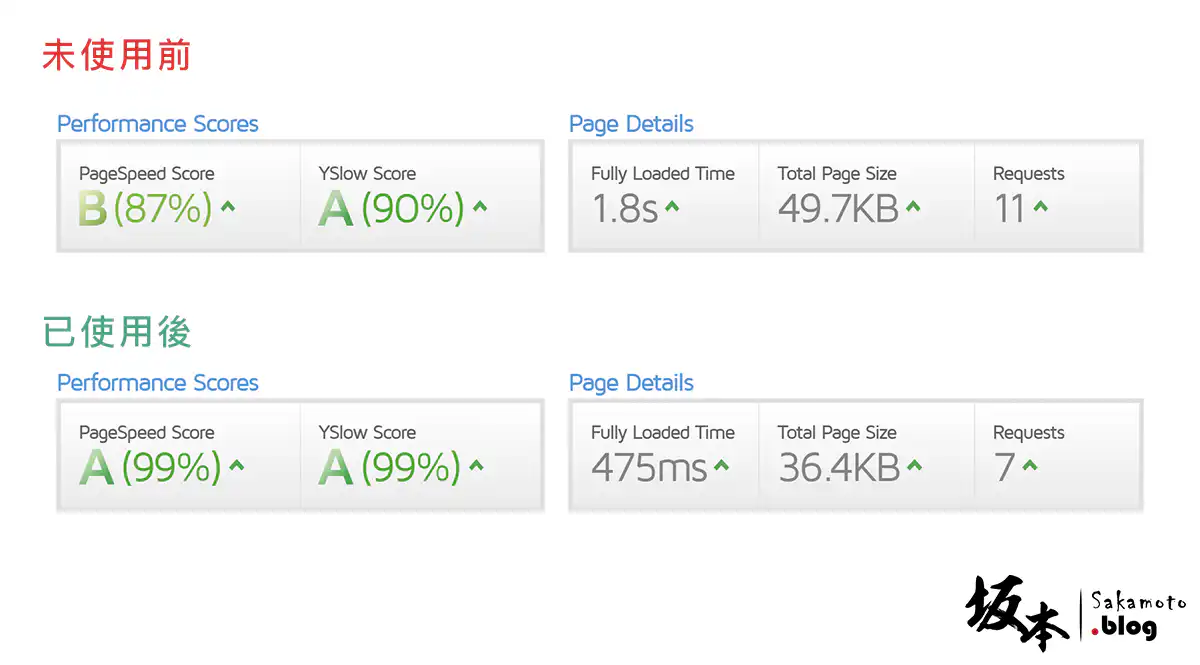1200x665 pixels.
Task: Click the up arrow next to 475ms
Action: (722, 466)
